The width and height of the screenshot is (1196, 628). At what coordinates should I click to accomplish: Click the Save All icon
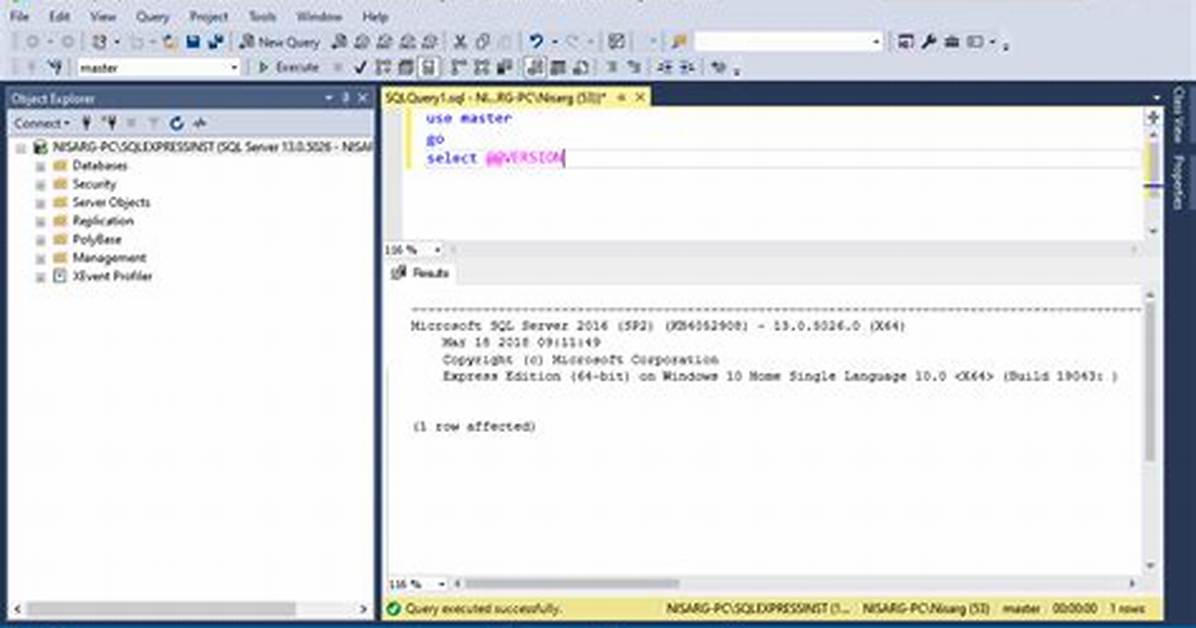tap(217, 42)
